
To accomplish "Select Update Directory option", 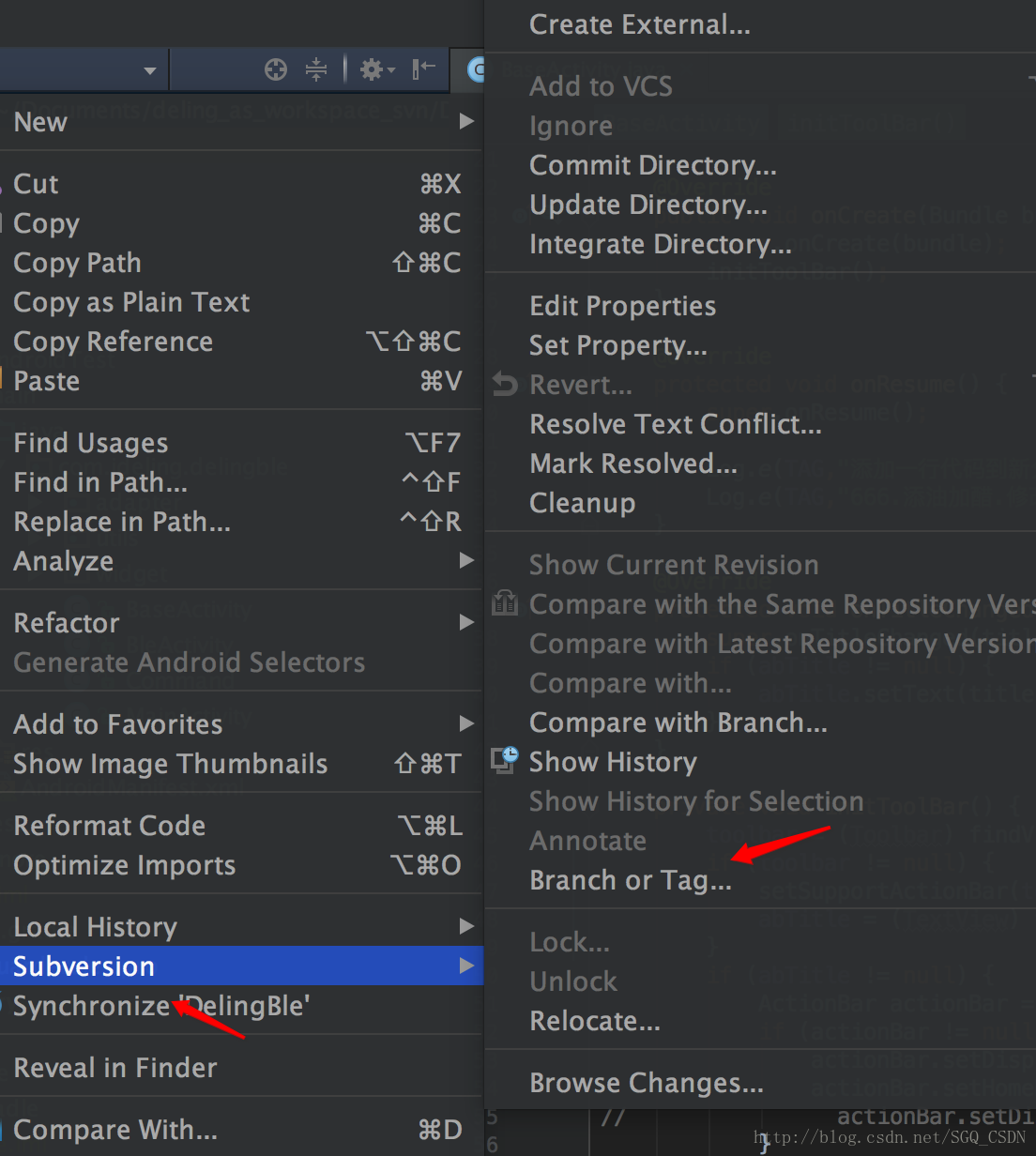I will (647, 205).
